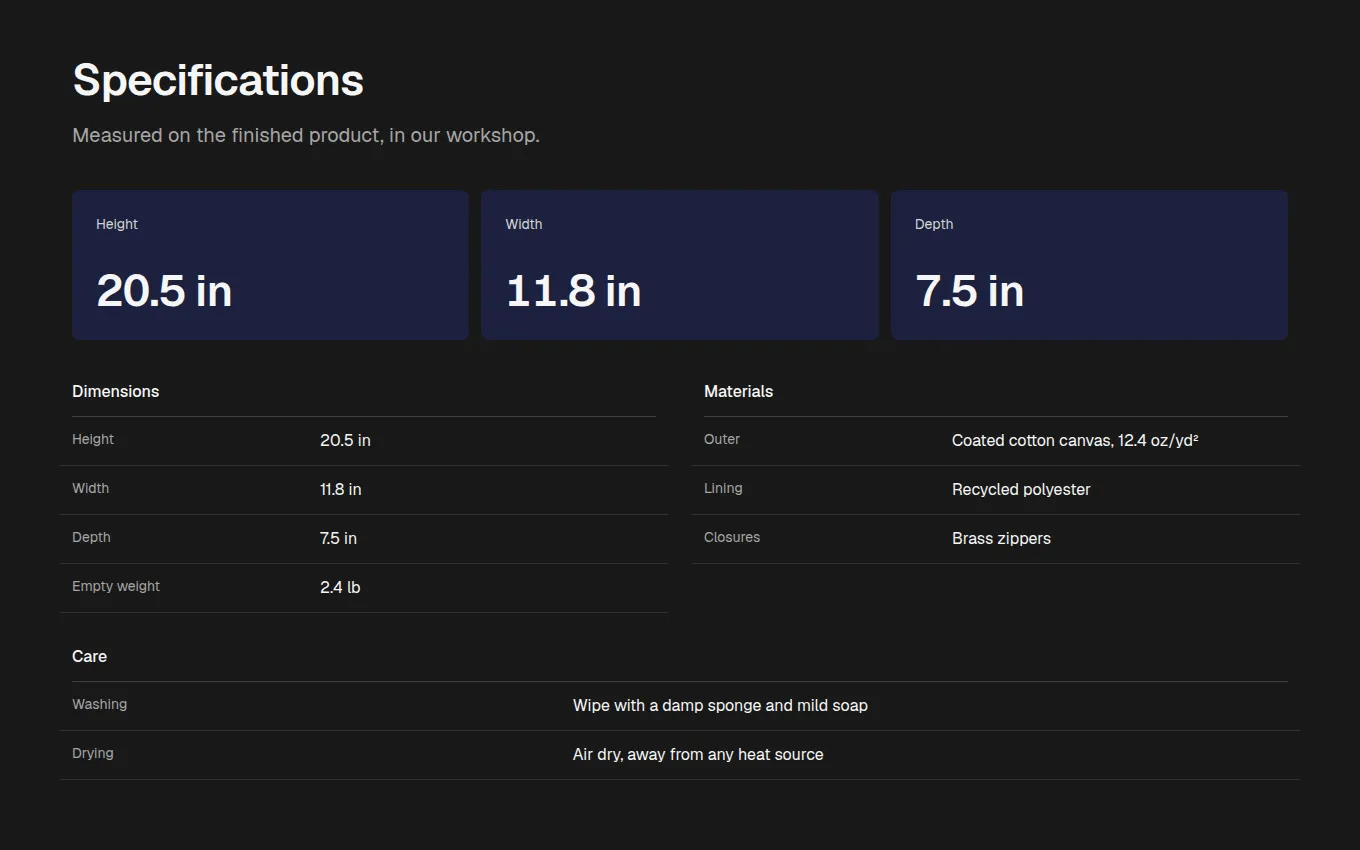This screenshot has width=1360, height=850.
Task: Select '7.5 in' in the Dimensions table
Action: pos(338,538)
